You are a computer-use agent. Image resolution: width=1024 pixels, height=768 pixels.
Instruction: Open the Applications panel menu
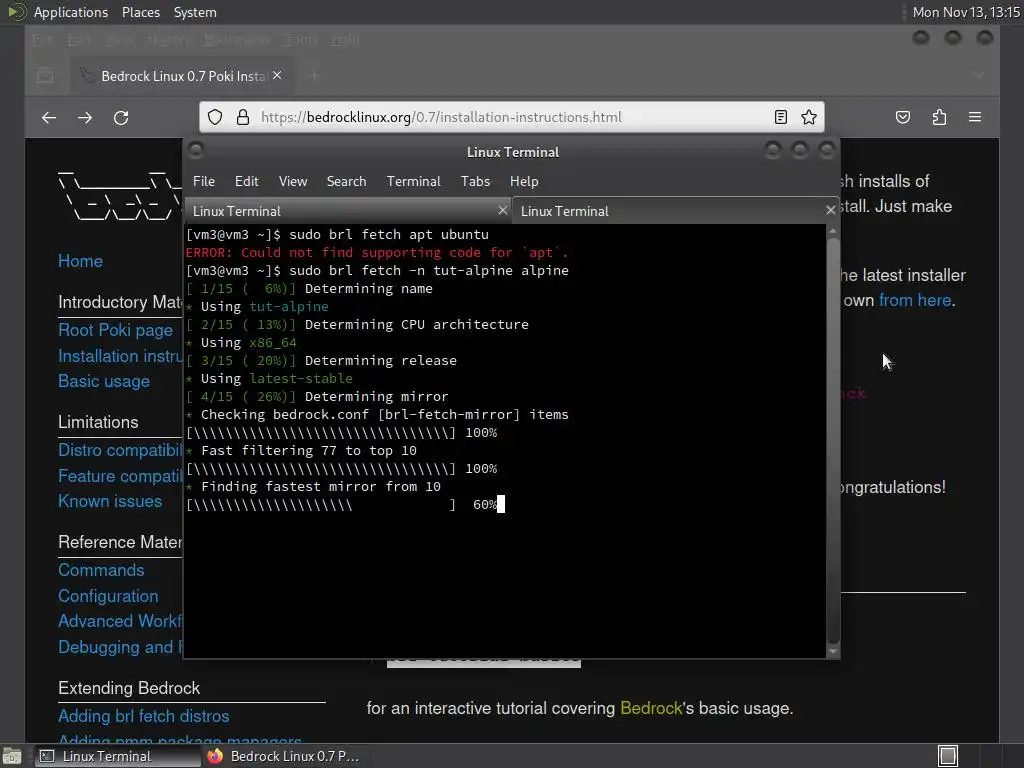click(x=71, y=12)
